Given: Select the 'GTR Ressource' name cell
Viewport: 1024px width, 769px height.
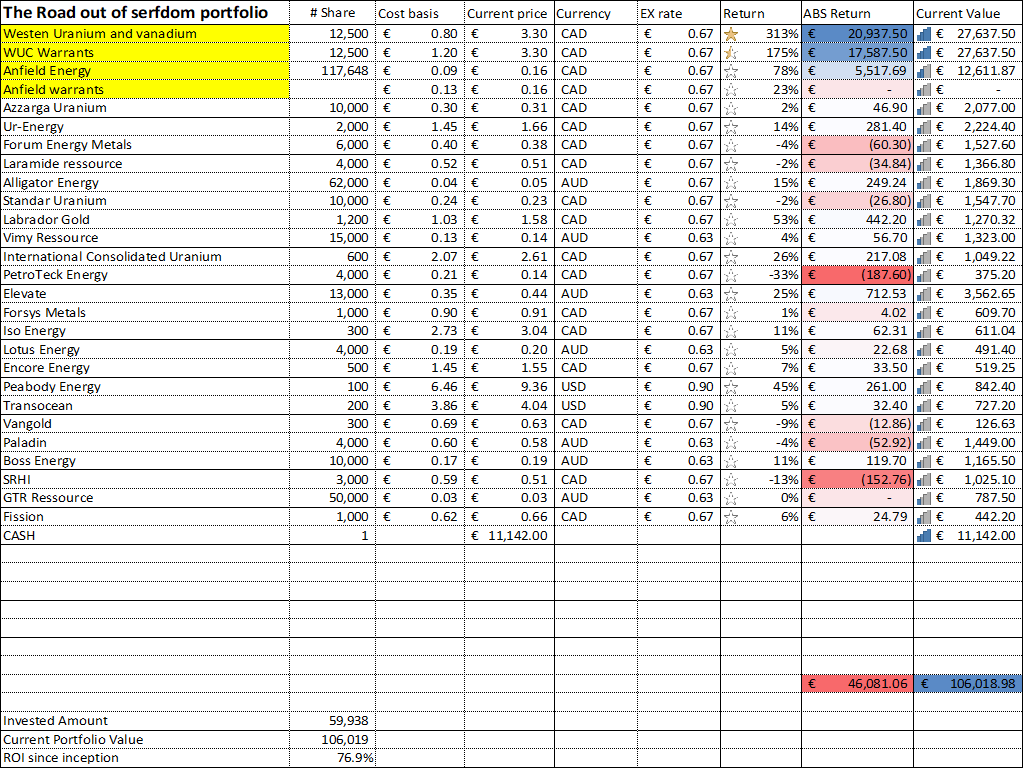Looking at the screenshot, I should (145, 498).
